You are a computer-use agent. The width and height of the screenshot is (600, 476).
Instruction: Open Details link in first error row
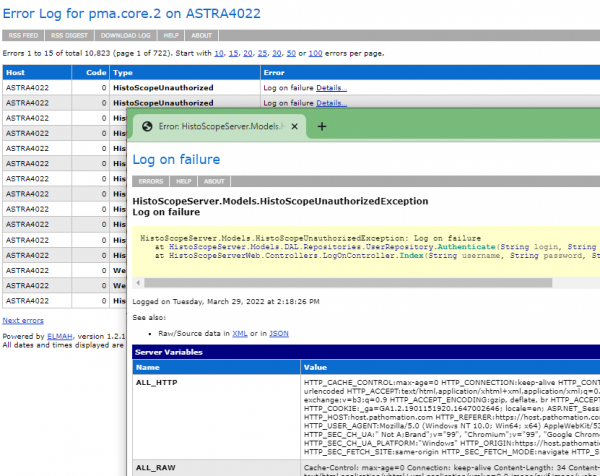click(331, 88)
